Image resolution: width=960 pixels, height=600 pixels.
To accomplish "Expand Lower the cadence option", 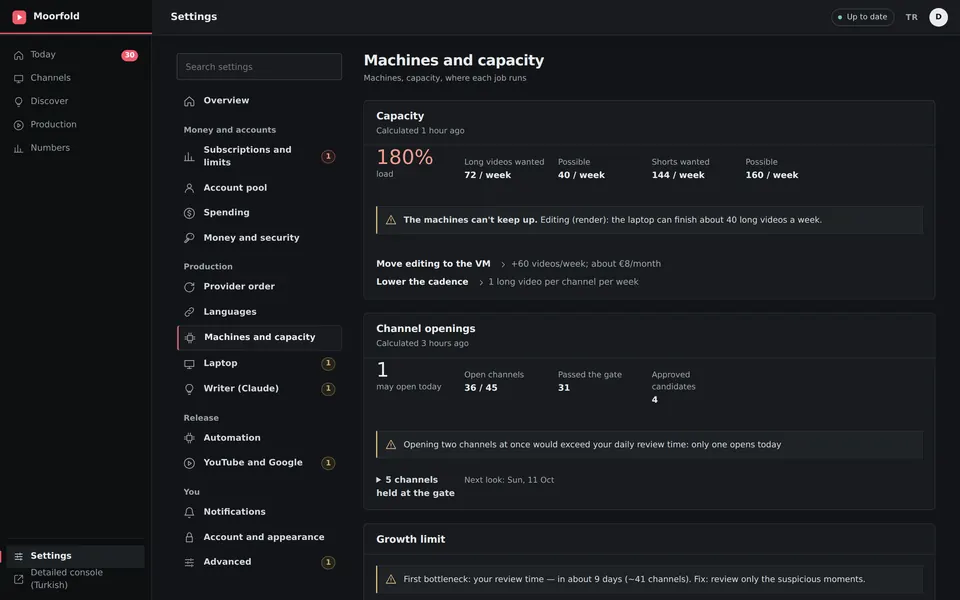I will click(x=422, y=282).
